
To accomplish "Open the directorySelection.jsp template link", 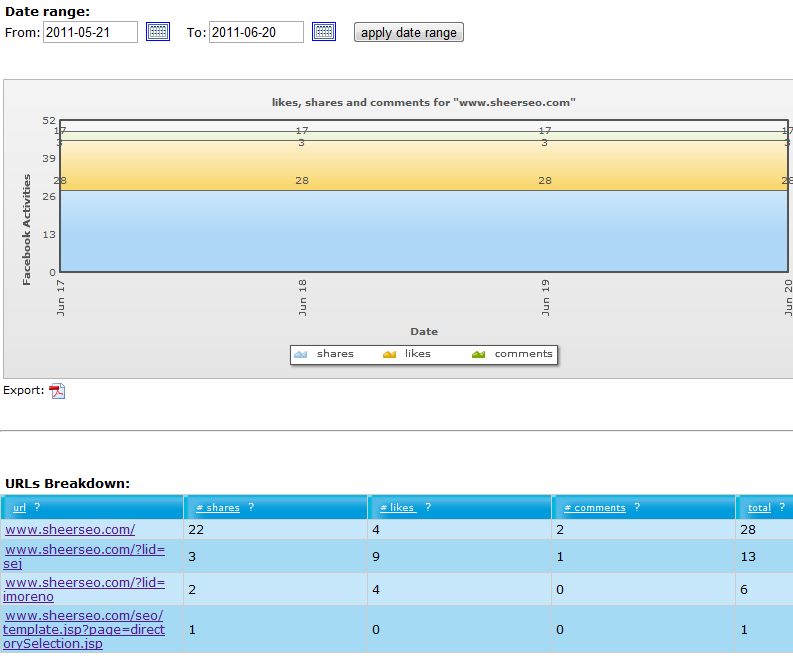I will (x=83, y=630).
